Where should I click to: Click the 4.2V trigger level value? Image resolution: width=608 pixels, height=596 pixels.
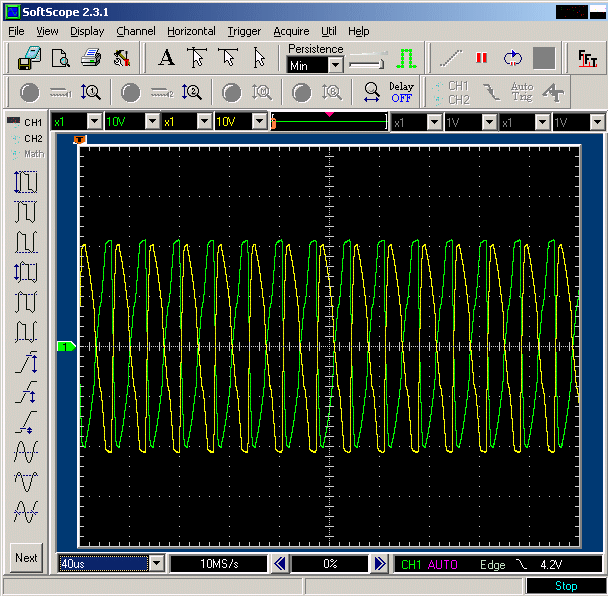(x=551, y=565)
